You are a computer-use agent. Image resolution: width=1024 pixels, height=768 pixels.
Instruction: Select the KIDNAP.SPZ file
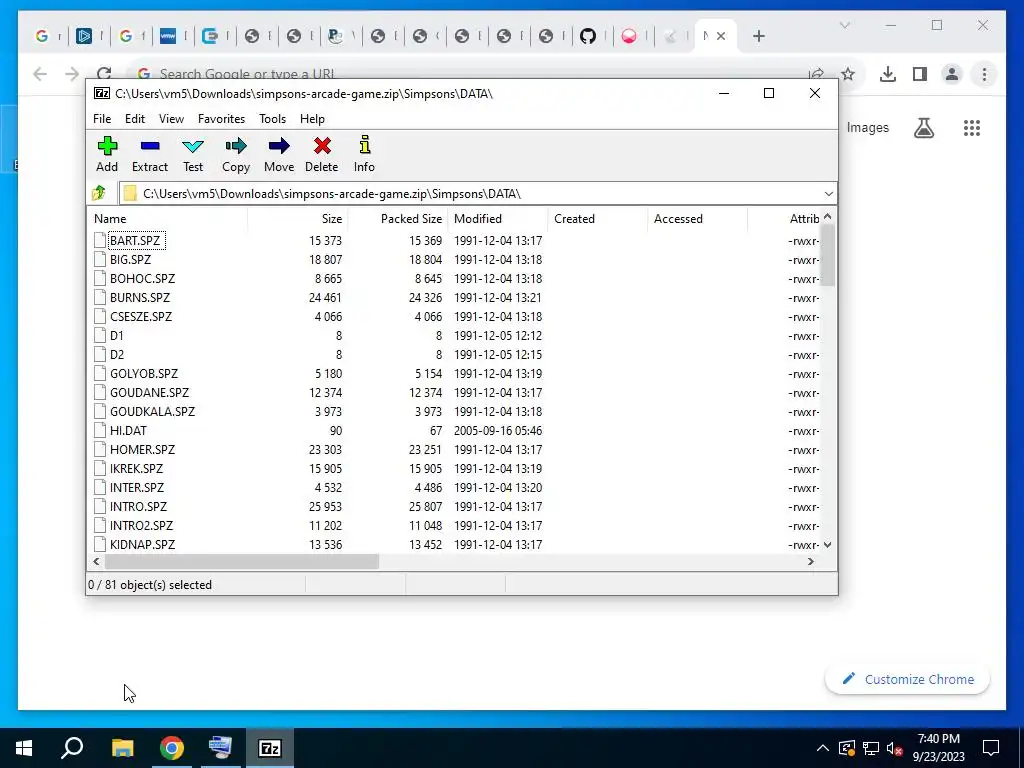(142, 544)
